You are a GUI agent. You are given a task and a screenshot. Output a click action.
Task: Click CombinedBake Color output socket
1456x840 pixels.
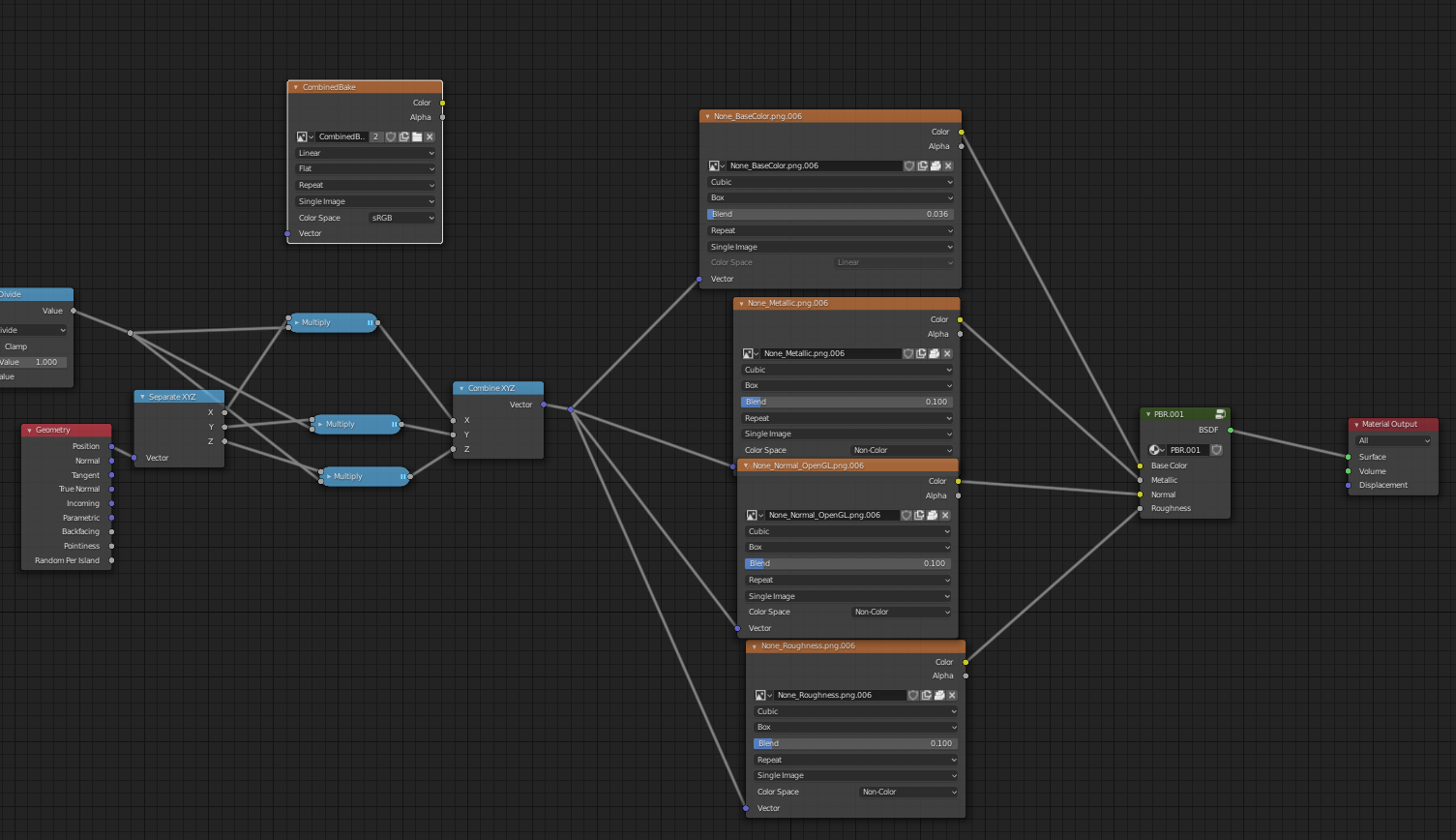tap(443, 103)
